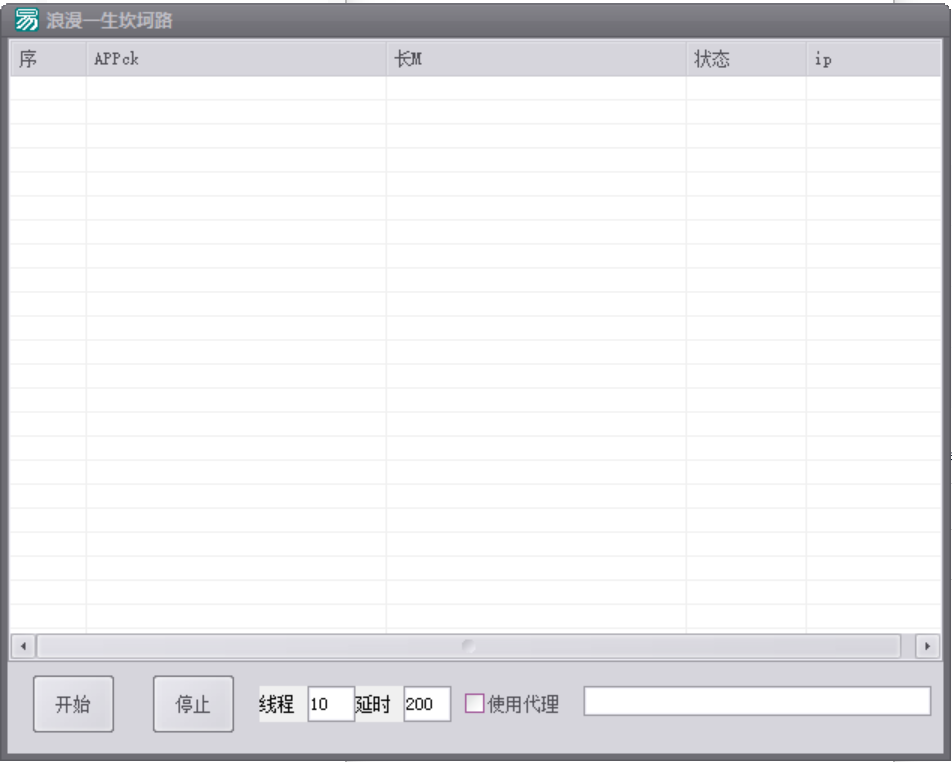952x762 pixels.
Task: Click the green app icon in title bar
Action: 27,20
